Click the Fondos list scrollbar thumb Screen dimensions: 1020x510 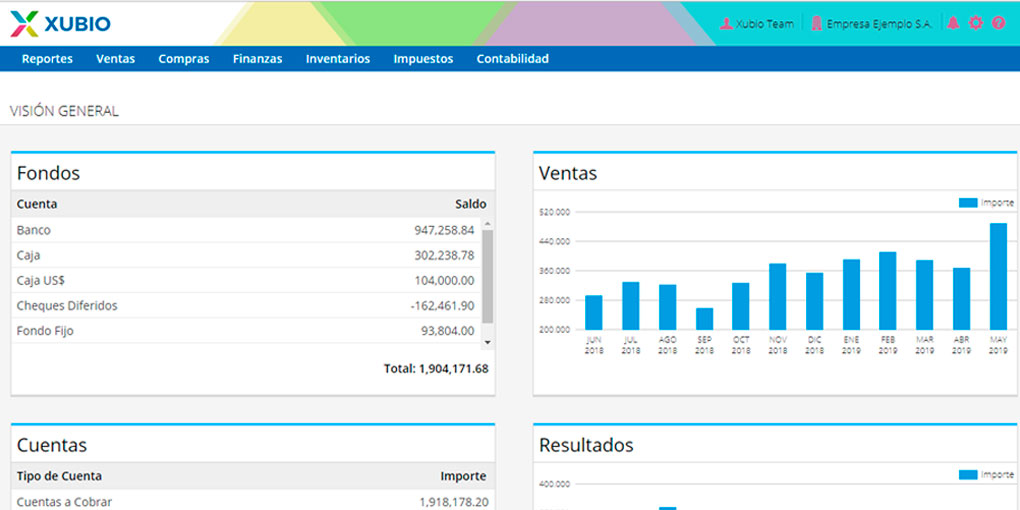click(487, 276)
